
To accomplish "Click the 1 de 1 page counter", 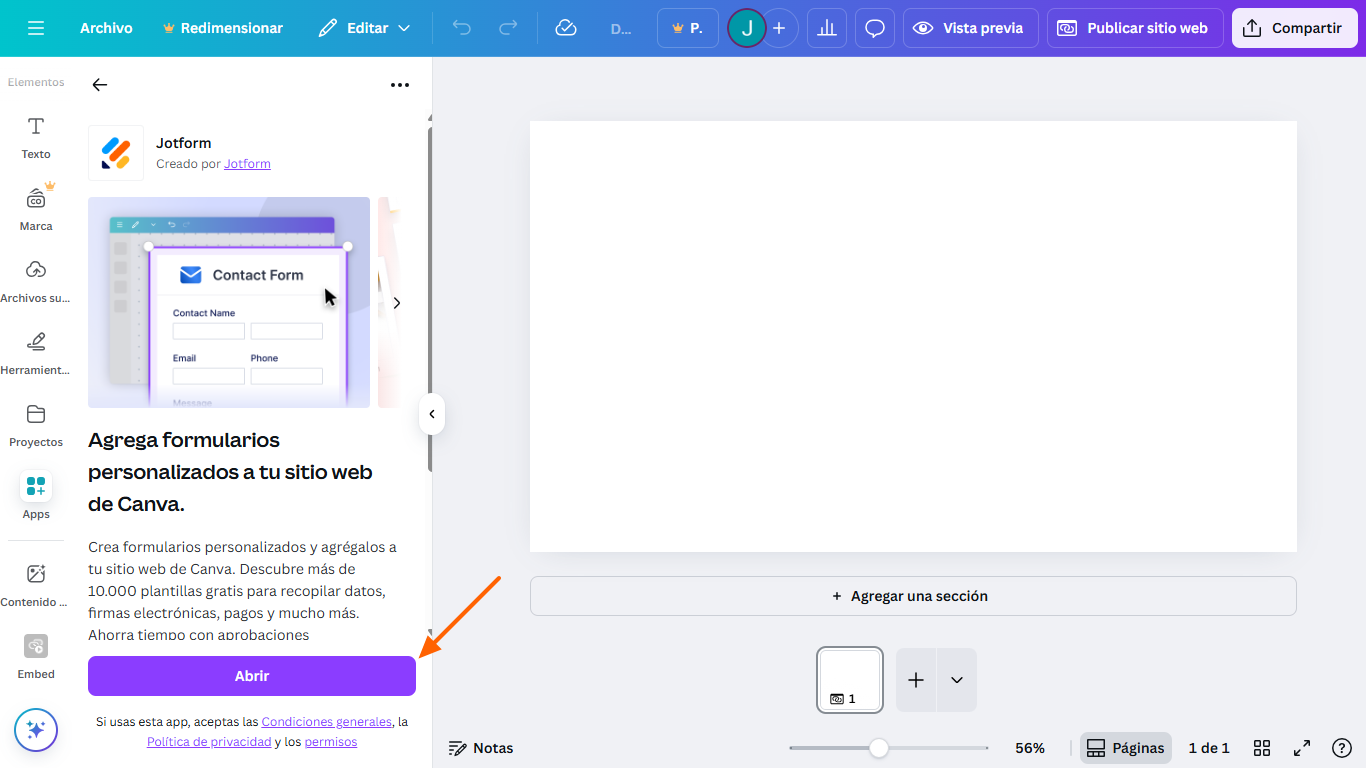I will coord(1209,748).
